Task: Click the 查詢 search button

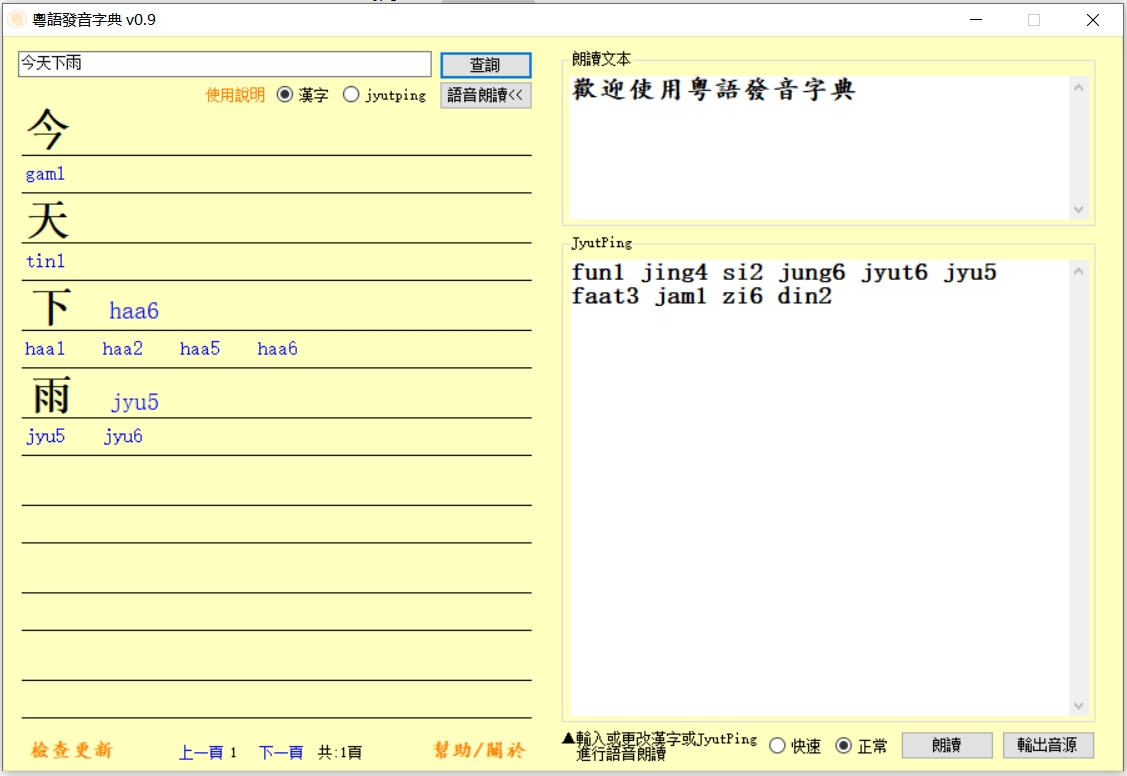Action: 485,65
